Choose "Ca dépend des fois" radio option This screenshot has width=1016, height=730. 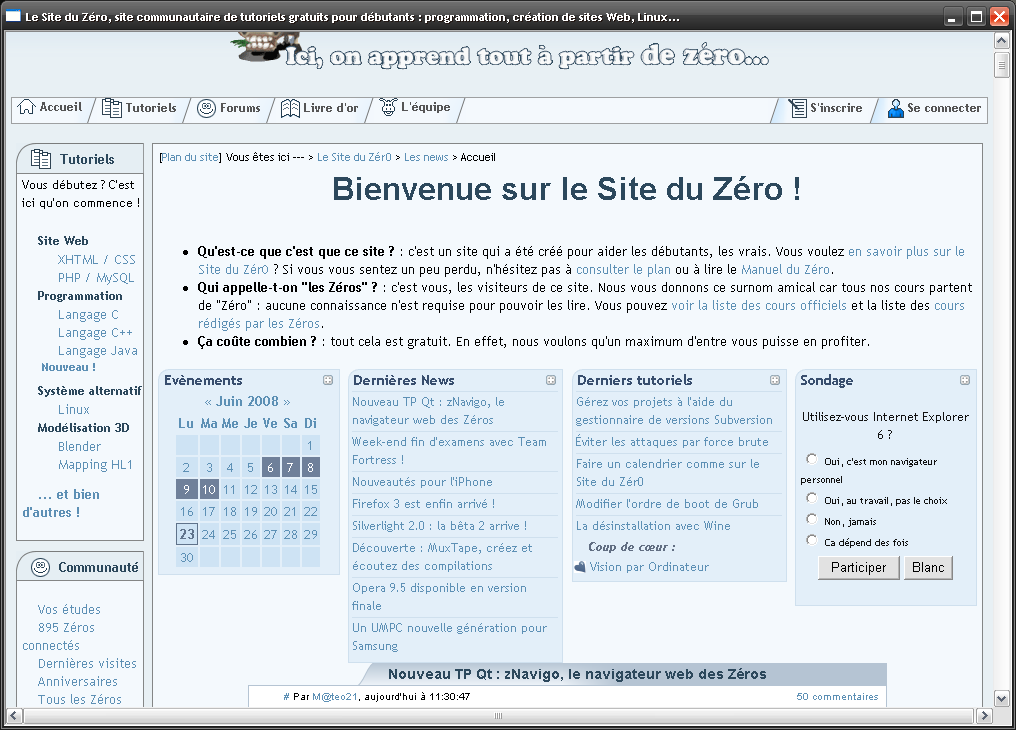click(x=812, y=541)
